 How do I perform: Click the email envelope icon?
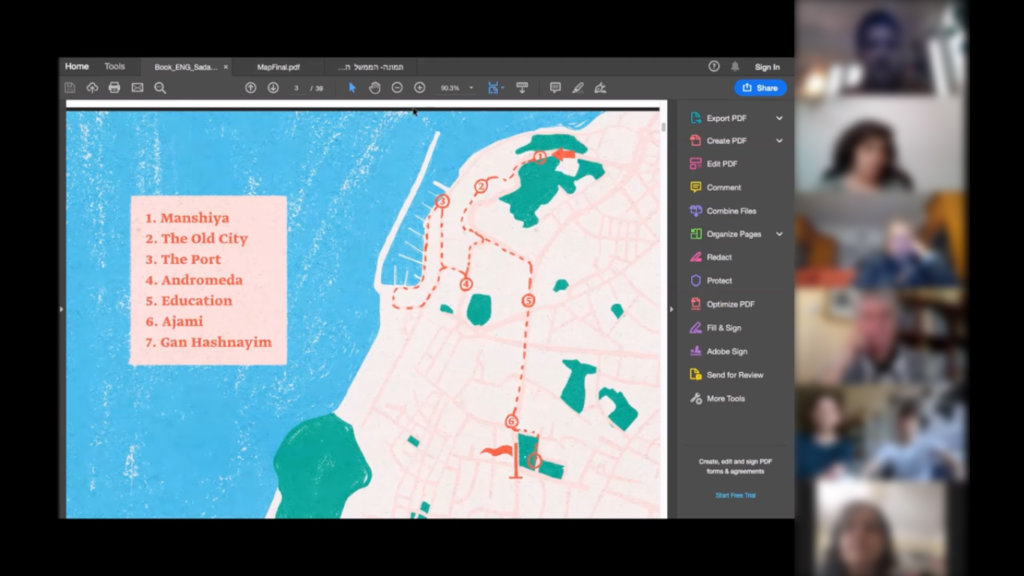137,88
